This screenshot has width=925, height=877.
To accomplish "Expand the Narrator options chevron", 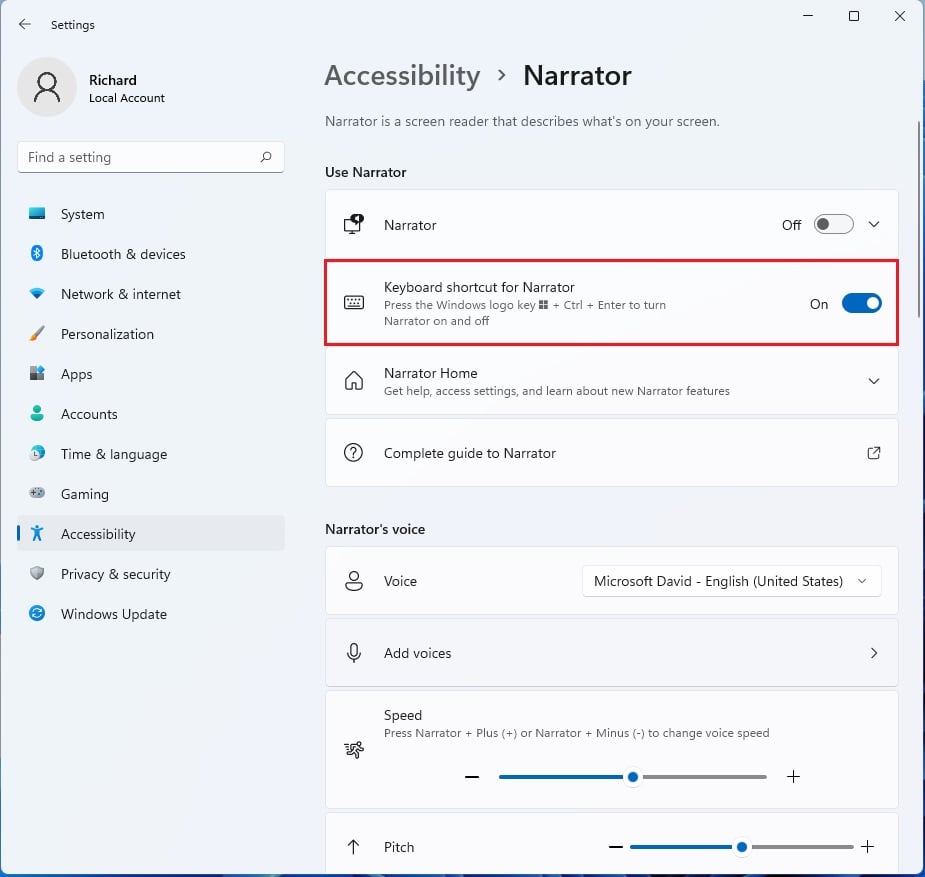I will tap(874, 224).
